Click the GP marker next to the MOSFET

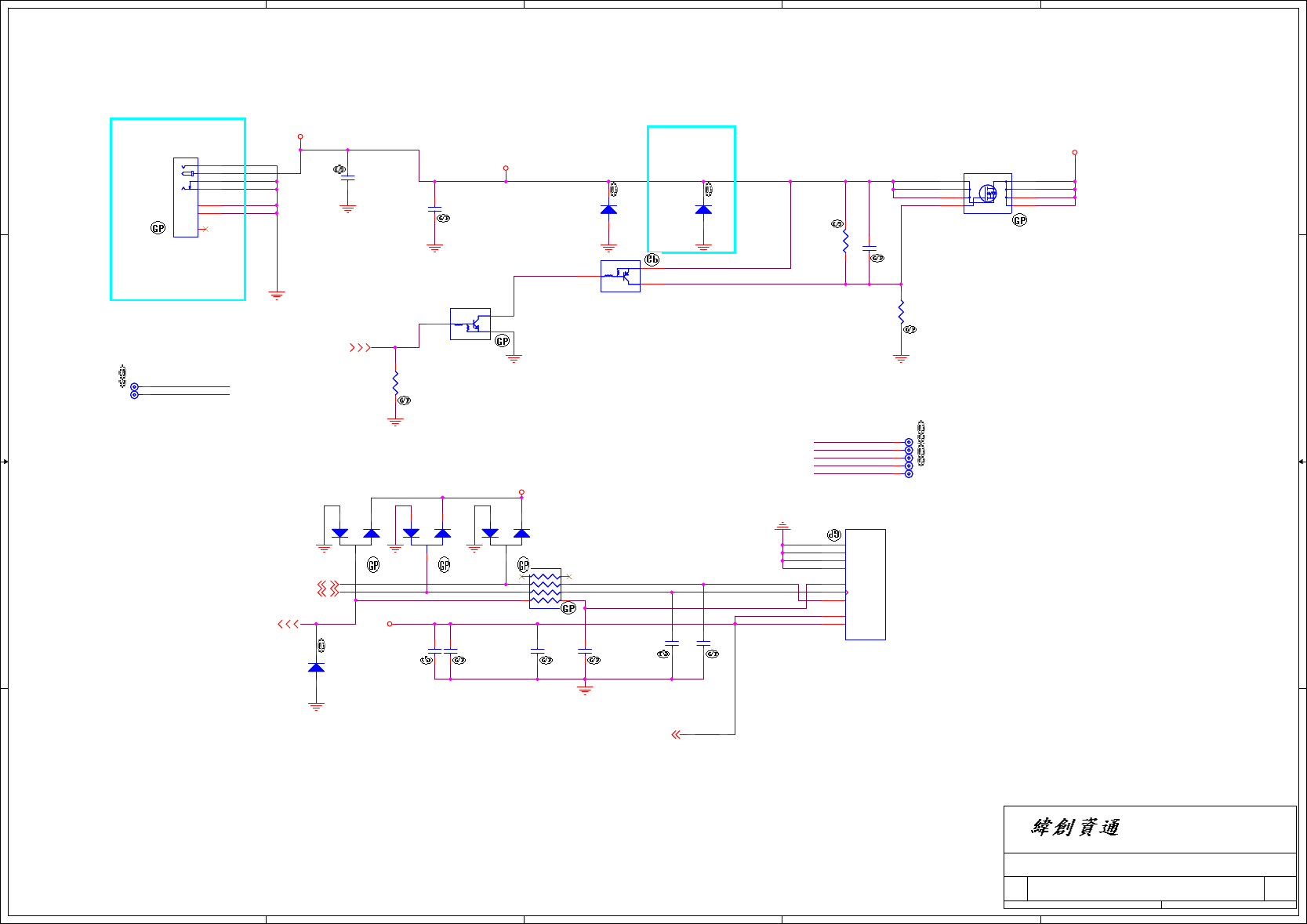(x=1019, y=220)
